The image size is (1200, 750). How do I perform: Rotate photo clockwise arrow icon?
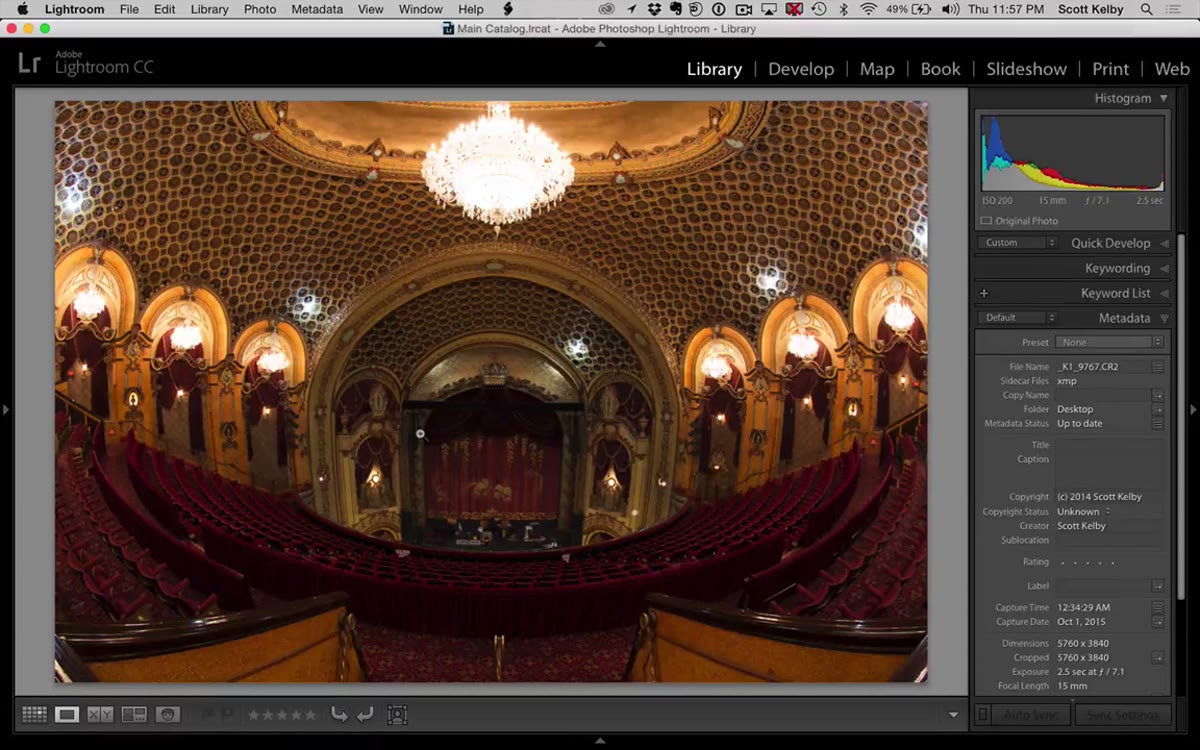tap(365, 715)
